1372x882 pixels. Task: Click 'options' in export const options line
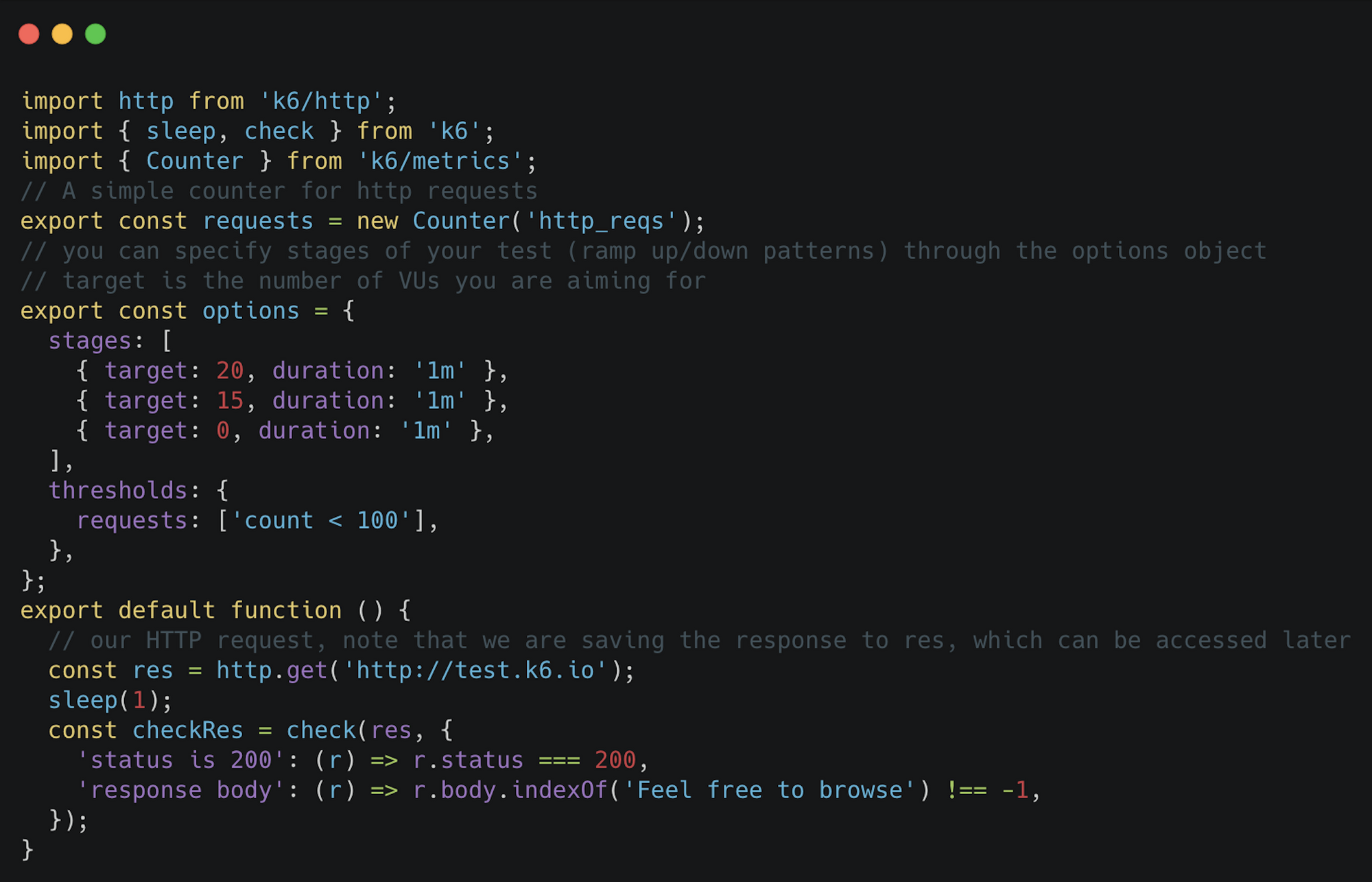point(251,312)
